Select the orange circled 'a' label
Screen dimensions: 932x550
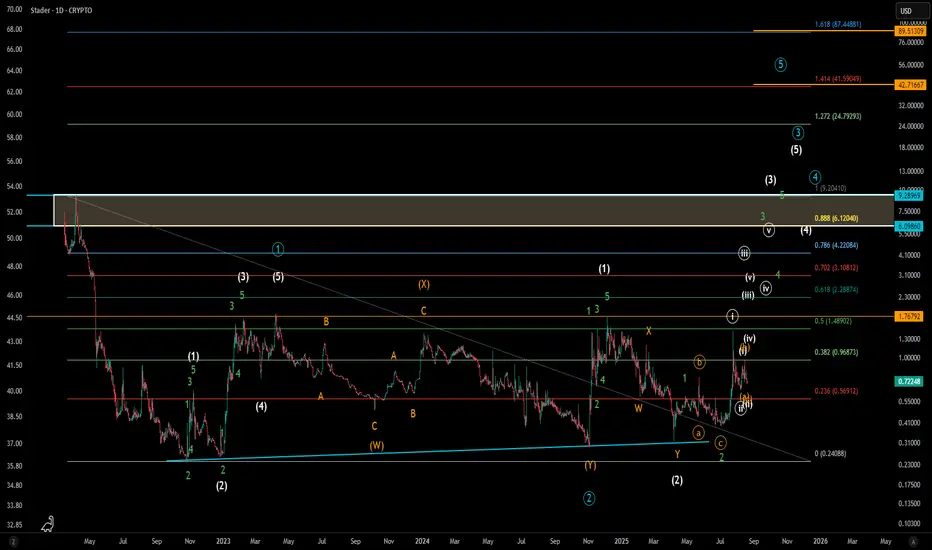(x=698, y=432)
